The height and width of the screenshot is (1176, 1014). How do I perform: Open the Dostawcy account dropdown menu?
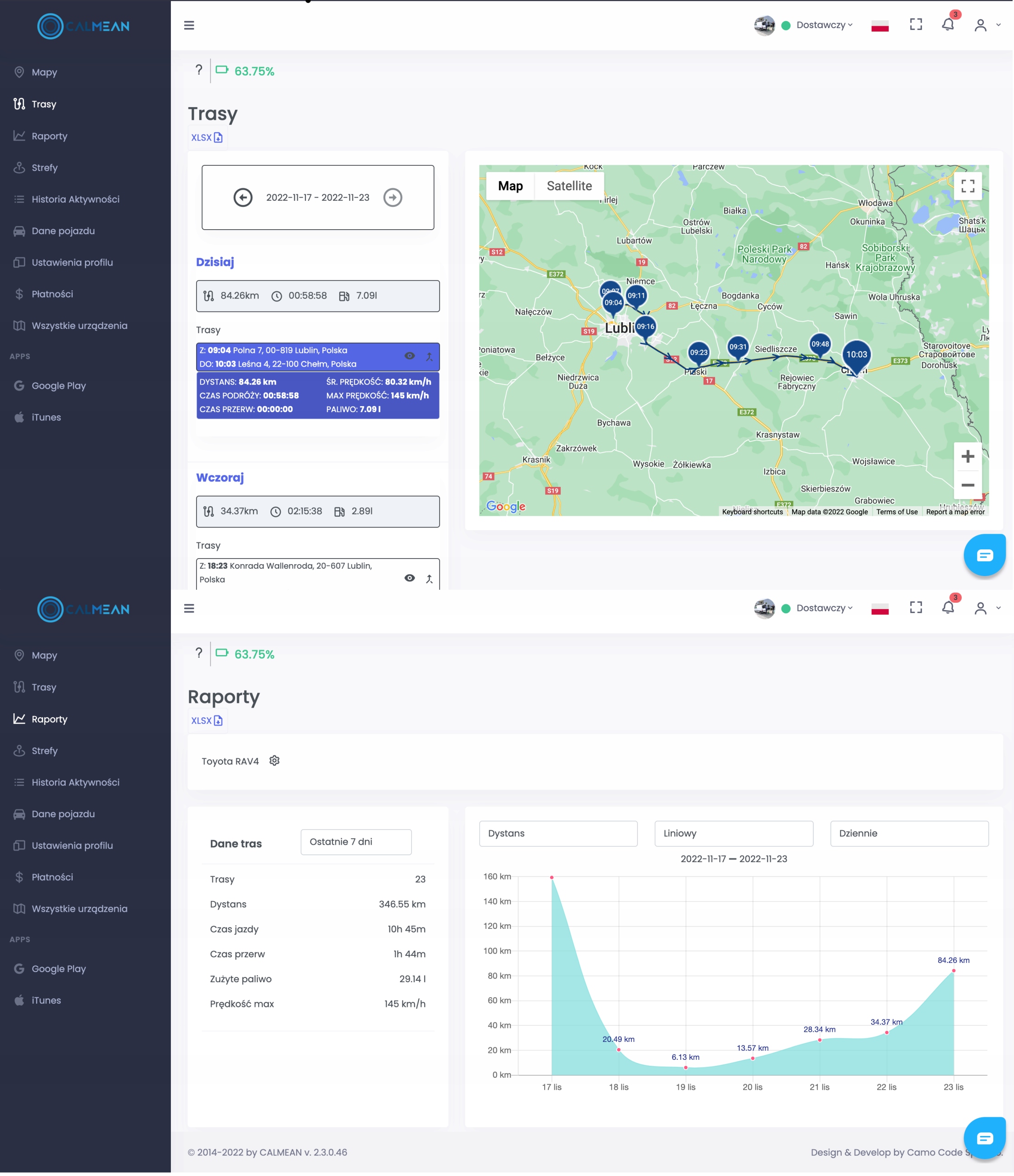(821, 25)
